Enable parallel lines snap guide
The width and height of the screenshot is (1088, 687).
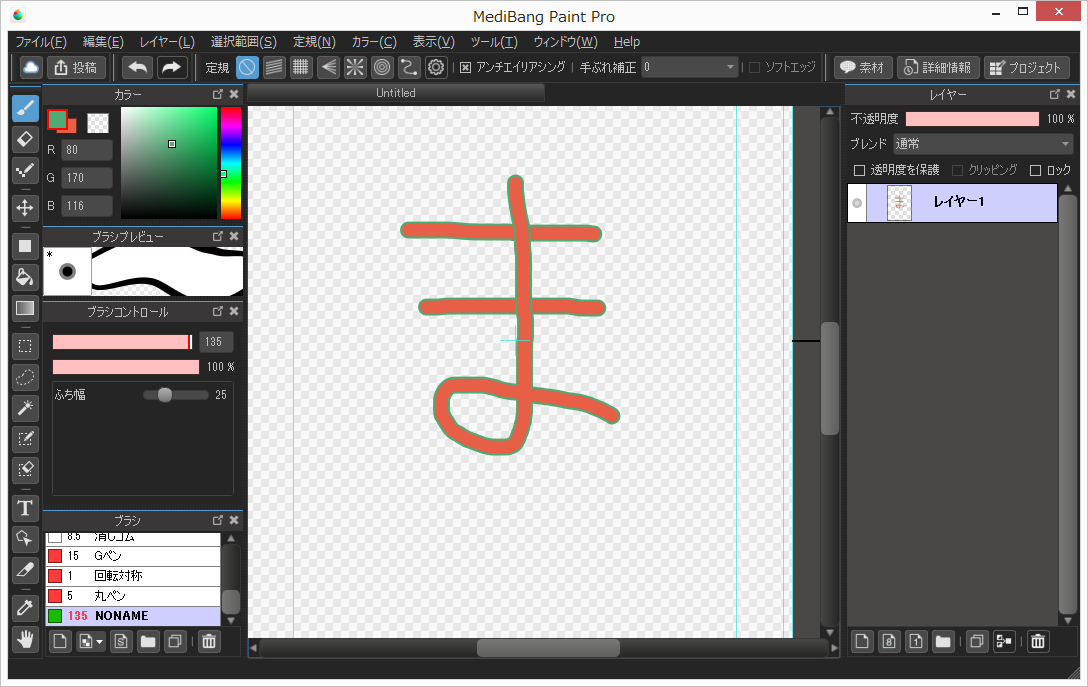(274, 67)
